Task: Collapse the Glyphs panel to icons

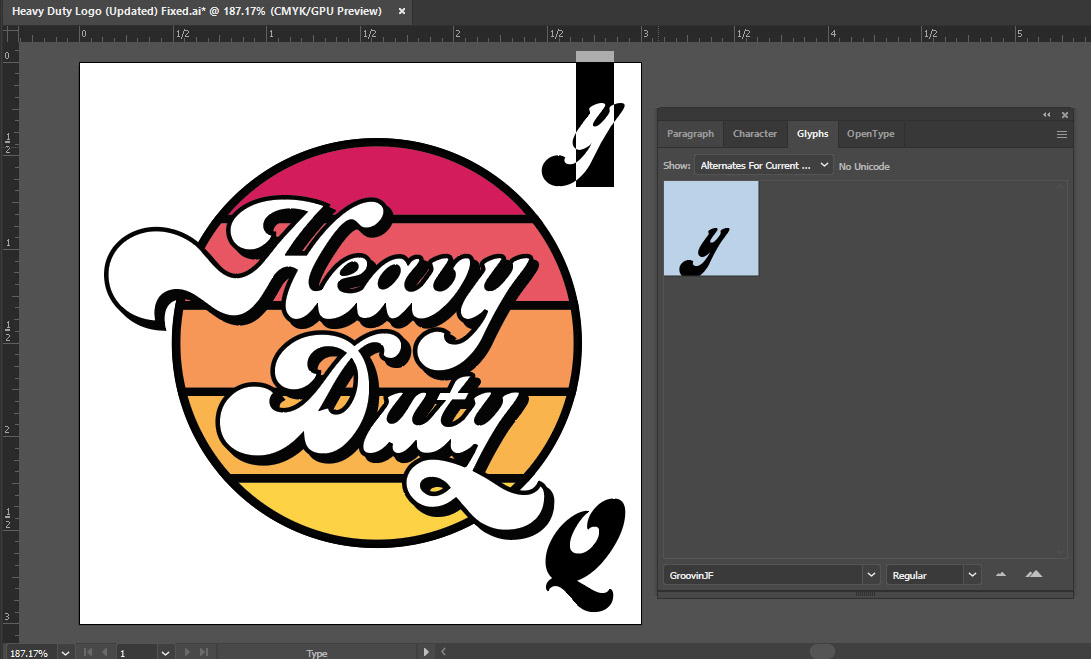Action: 1046,115
